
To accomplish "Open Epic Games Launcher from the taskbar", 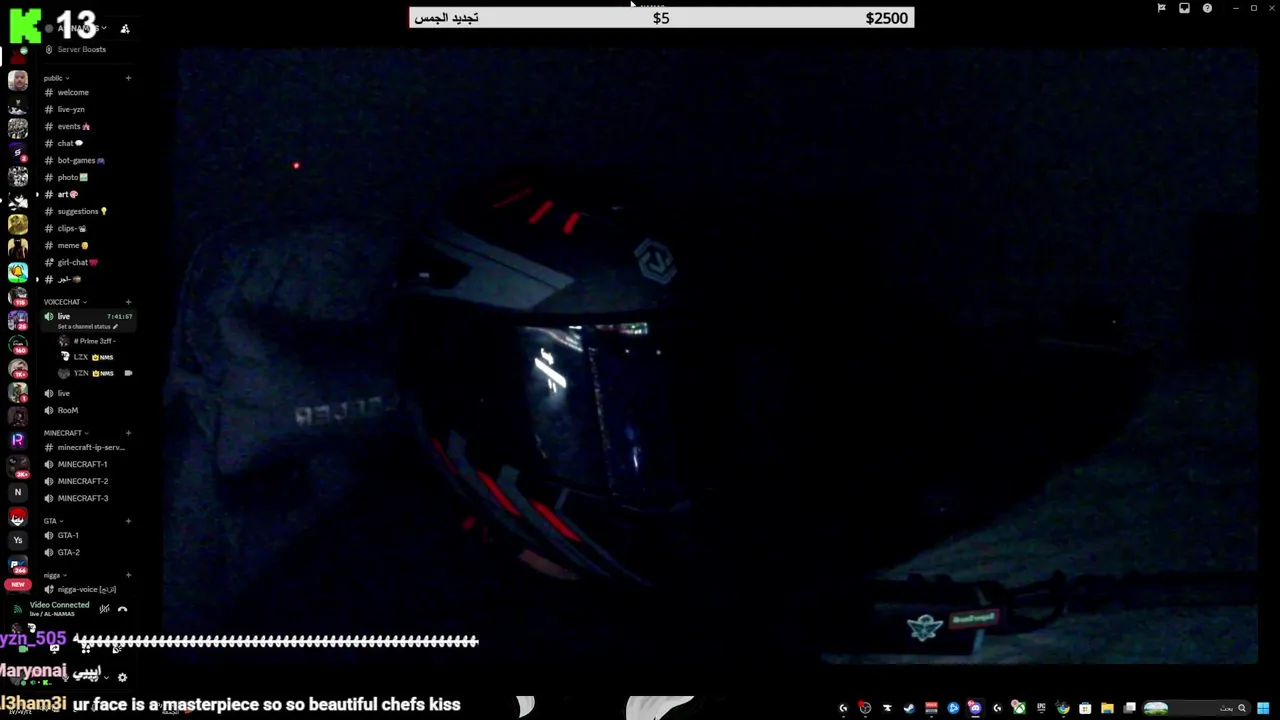I will [x=1041, y=708].
